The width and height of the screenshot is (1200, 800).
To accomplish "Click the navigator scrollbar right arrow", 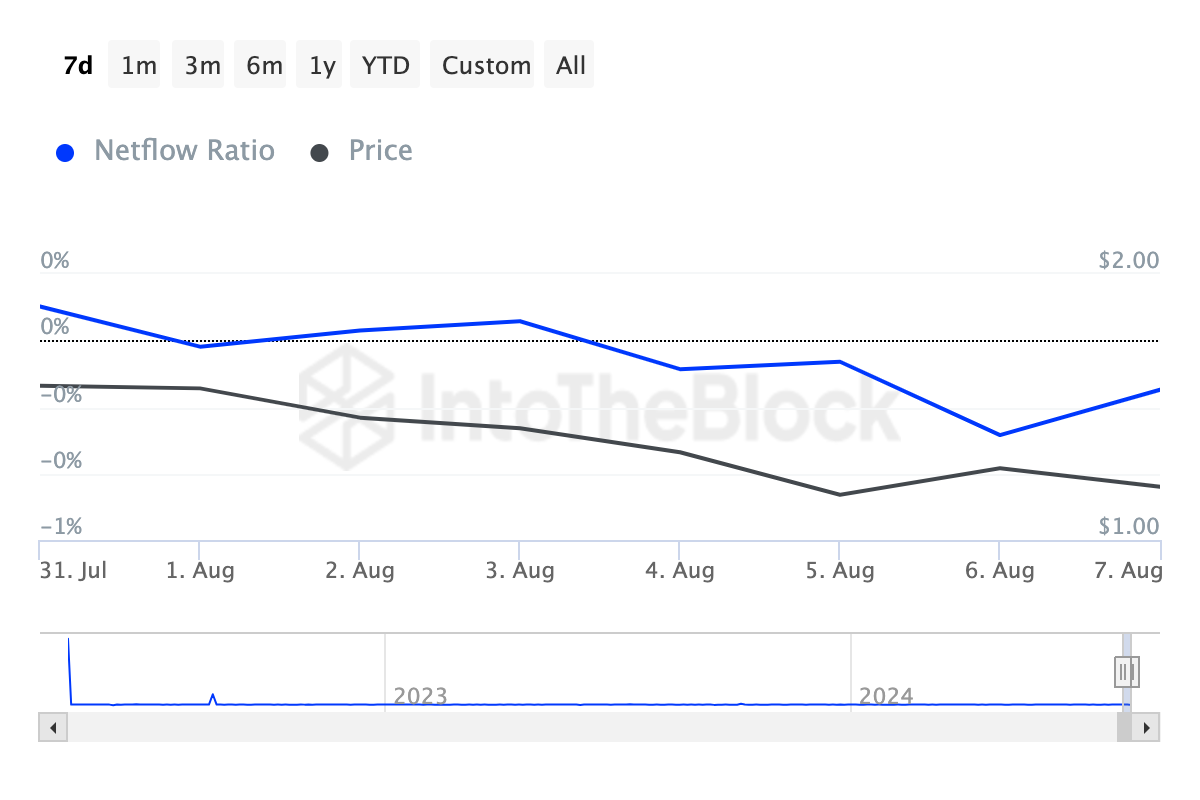I will point(1146,727).
